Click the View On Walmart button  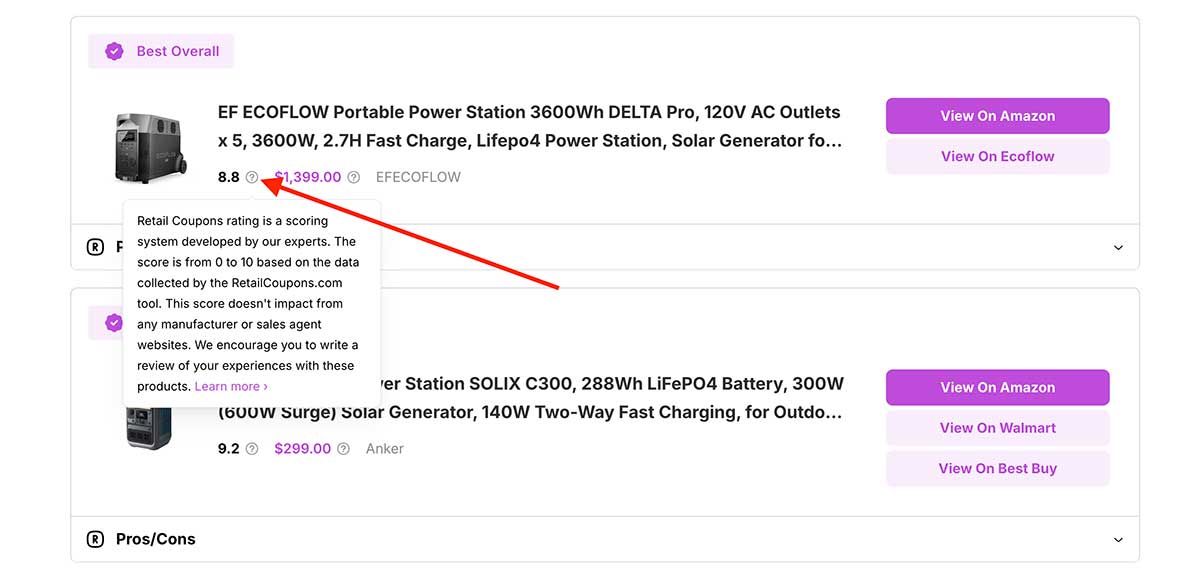click(997, 428)
